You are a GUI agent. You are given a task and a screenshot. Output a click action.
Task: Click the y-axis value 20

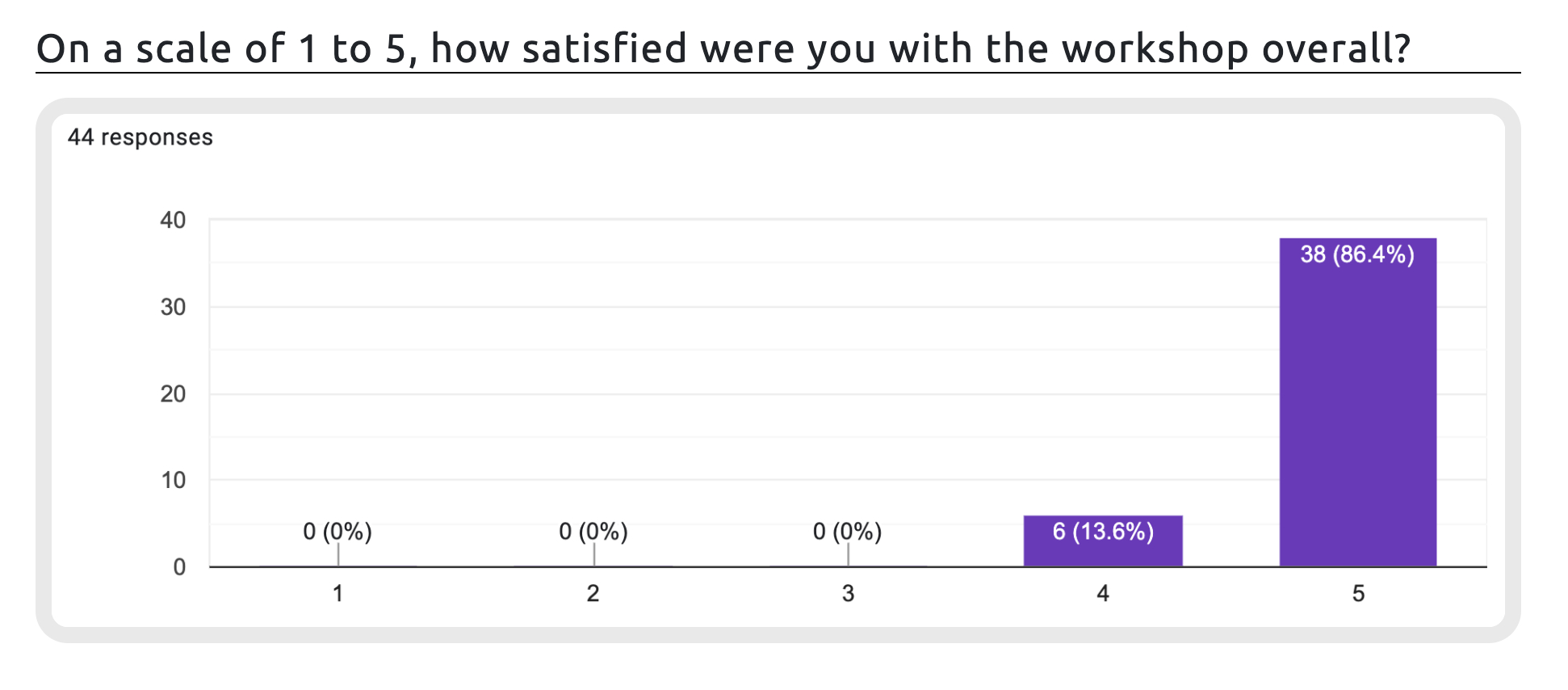click(x=173, y=393)
